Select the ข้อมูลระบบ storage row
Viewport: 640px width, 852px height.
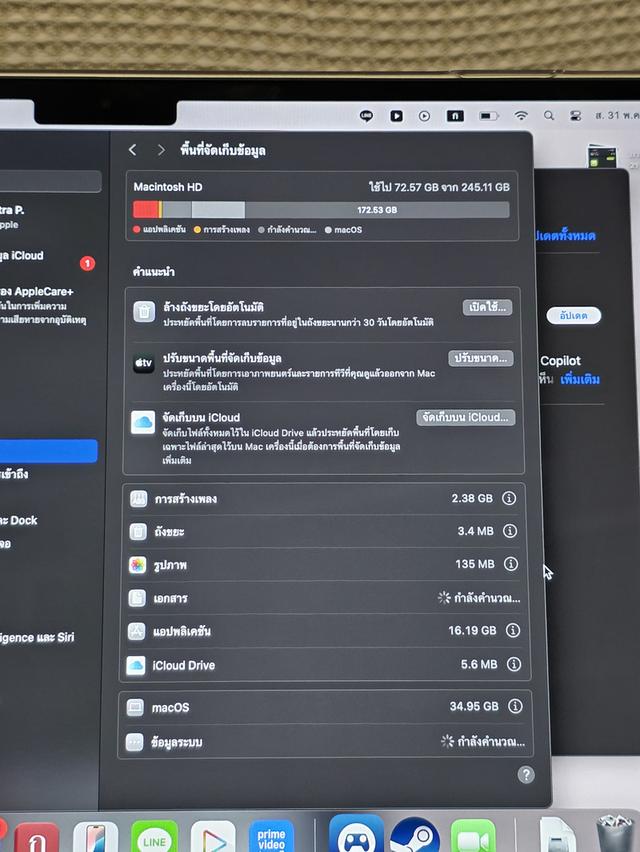(325, 741)
